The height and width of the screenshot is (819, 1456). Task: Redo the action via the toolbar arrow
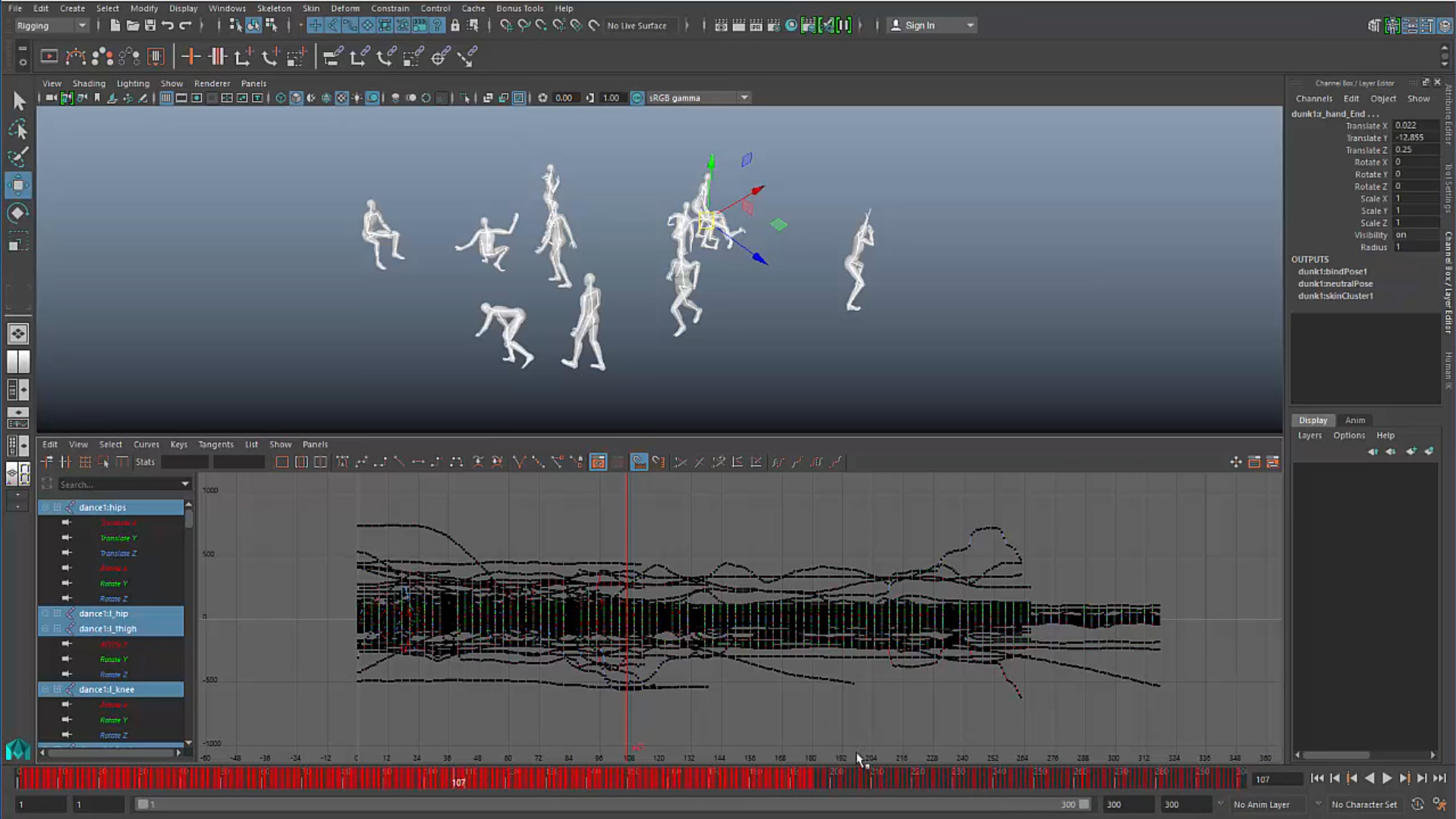(184, 25)
